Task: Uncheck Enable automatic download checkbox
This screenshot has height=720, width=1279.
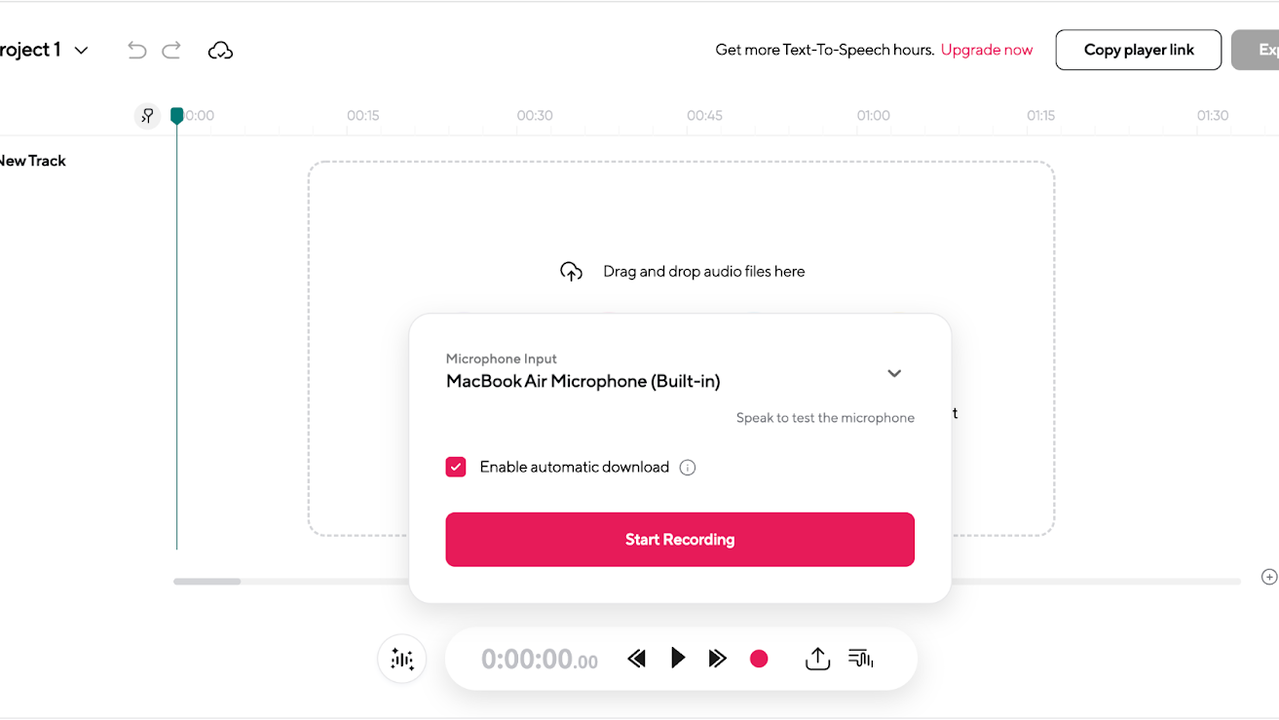Action: point(456,467)
